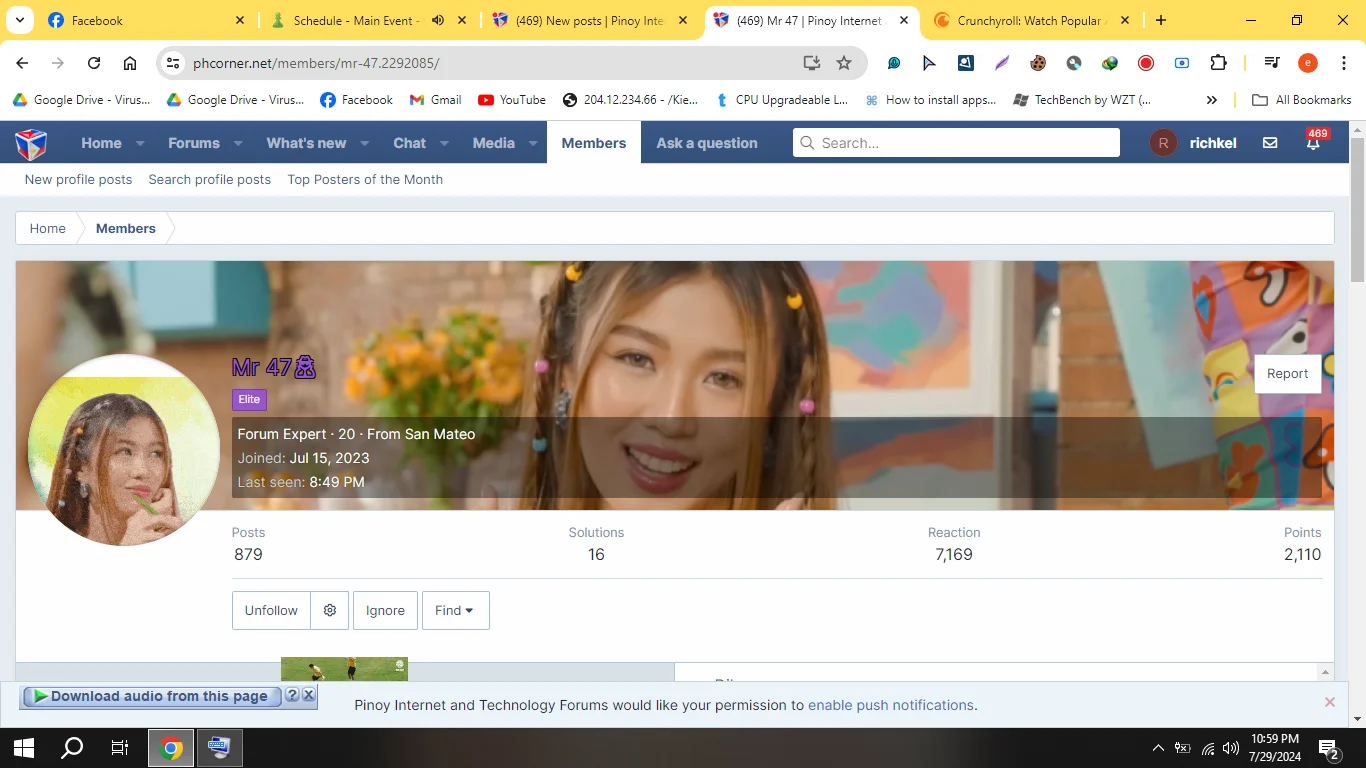Viewport: 1366px width, 768px height.
Task: Switch to New posts Pinoy tab
Action: (x=590, y=20)
